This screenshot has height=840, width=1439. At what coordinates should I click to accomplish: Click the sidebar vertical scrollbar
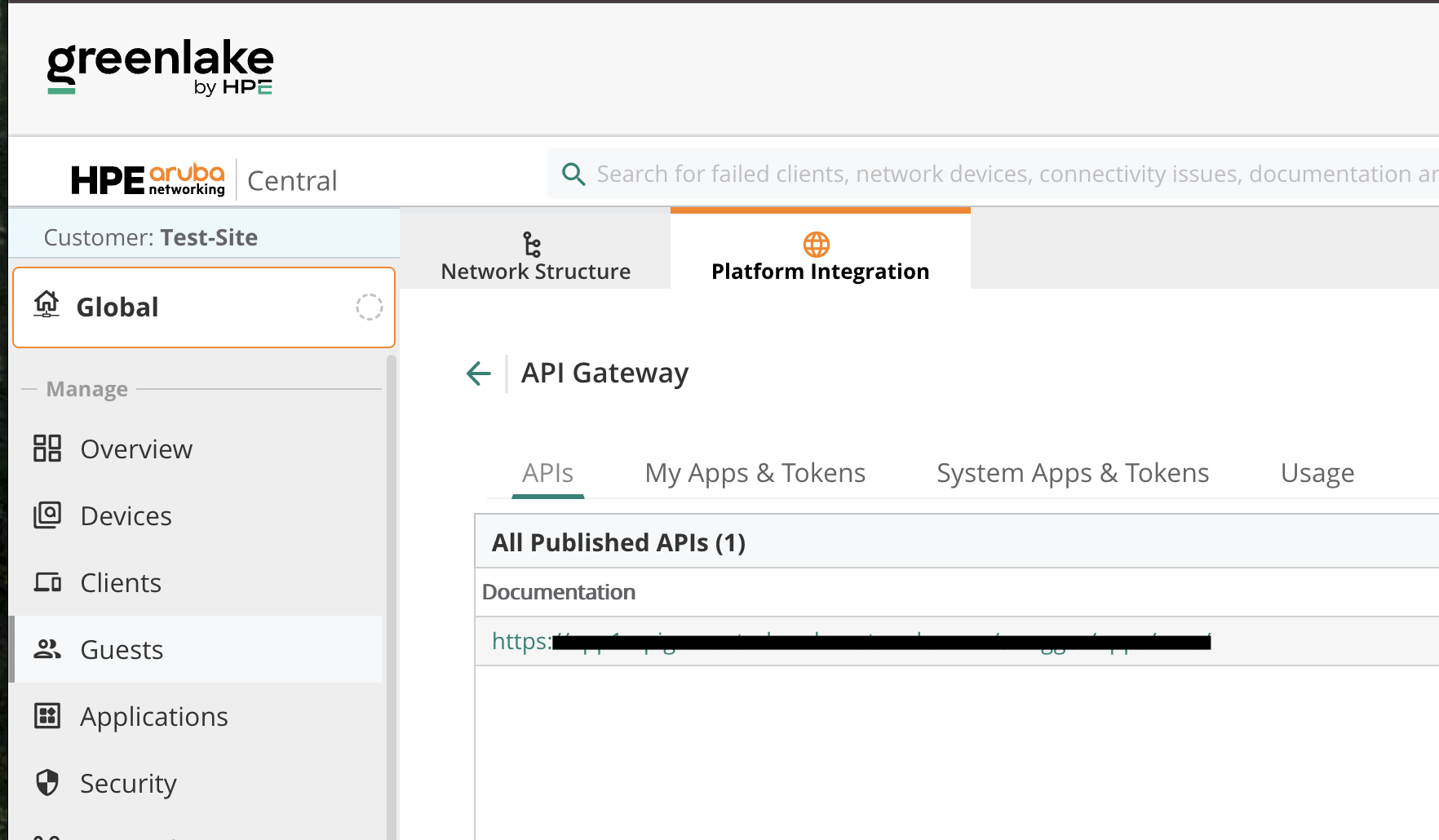pos(391,595)
